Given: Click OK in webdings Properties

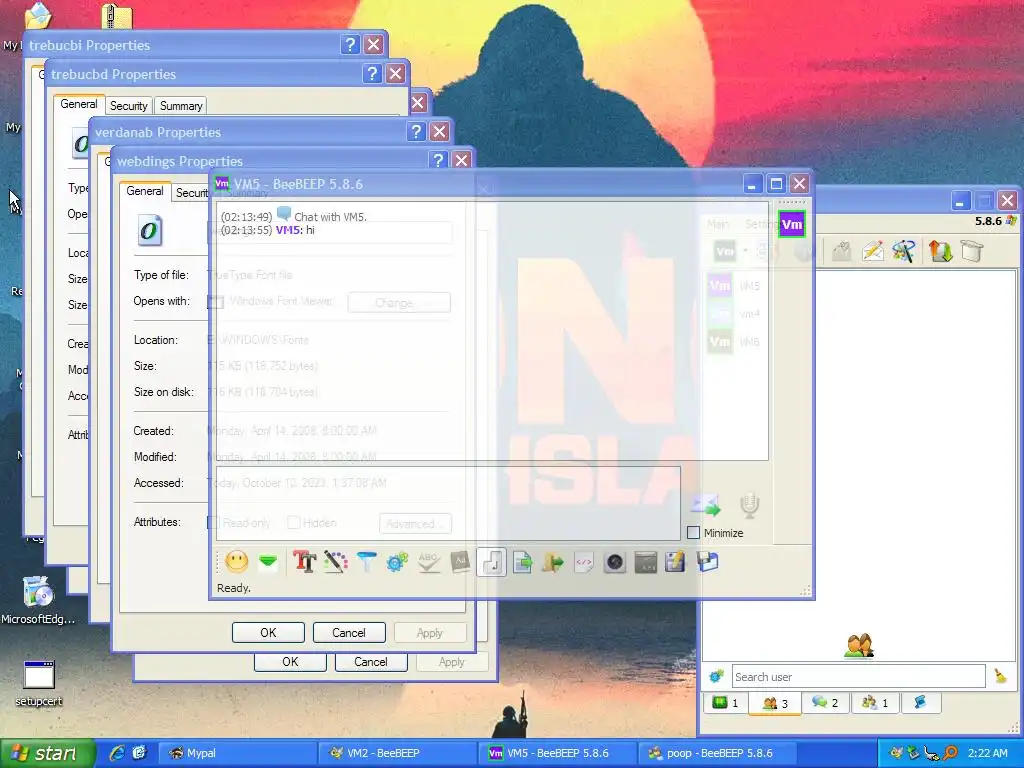Looking at the screenshot, I should (268, 633).
